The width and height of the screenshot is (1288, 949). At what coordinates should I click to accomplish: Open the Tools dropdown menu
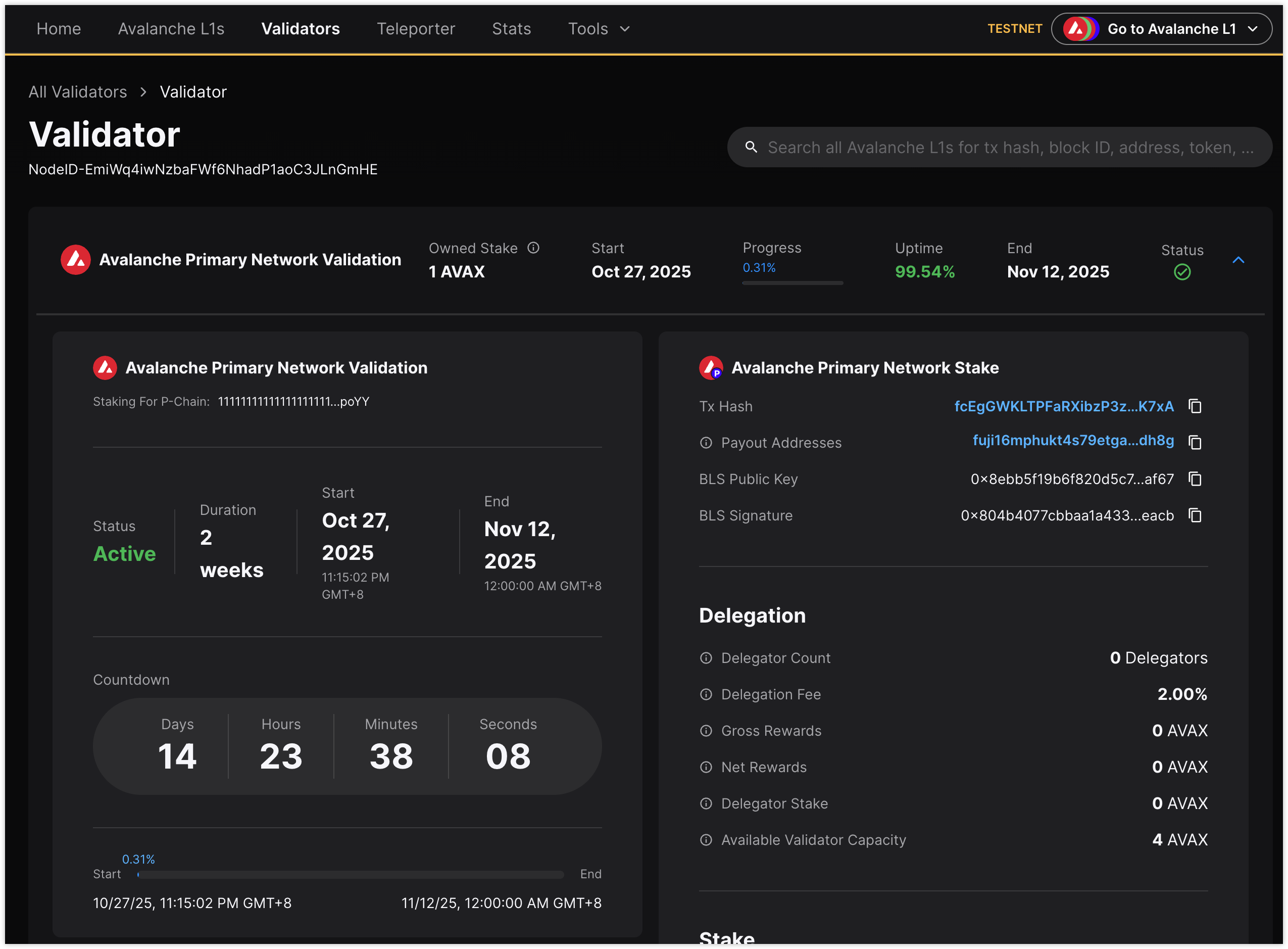[x=599, y=29]
